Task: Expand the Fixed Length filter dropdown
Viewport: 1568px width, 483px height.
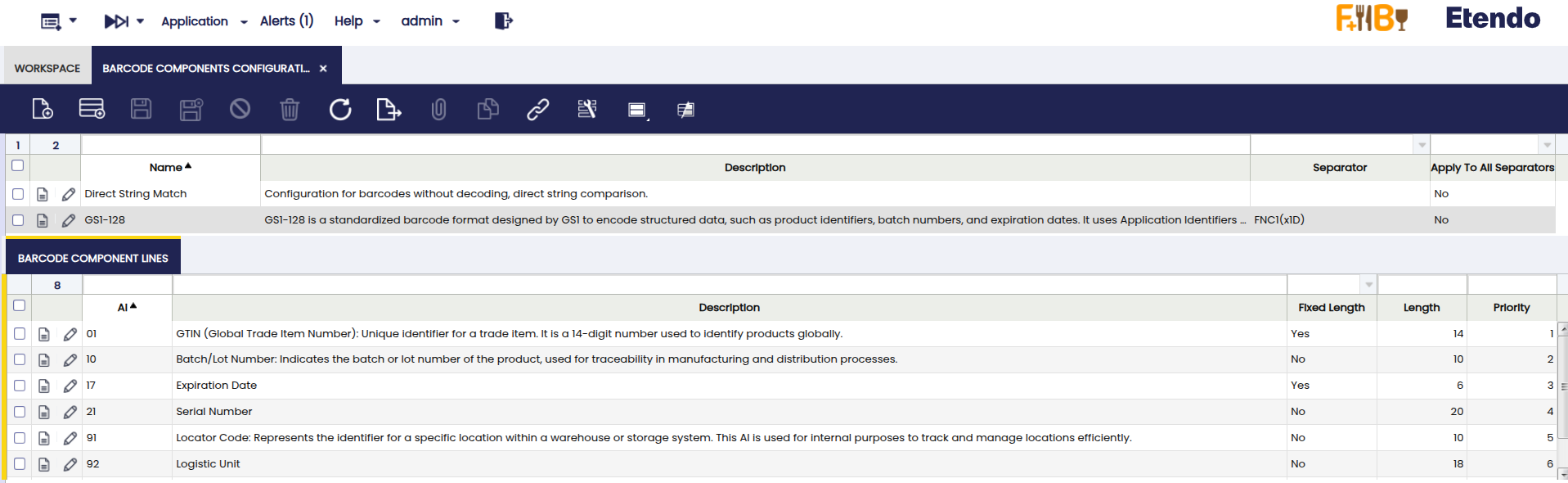Action: tap(1368, 285)
